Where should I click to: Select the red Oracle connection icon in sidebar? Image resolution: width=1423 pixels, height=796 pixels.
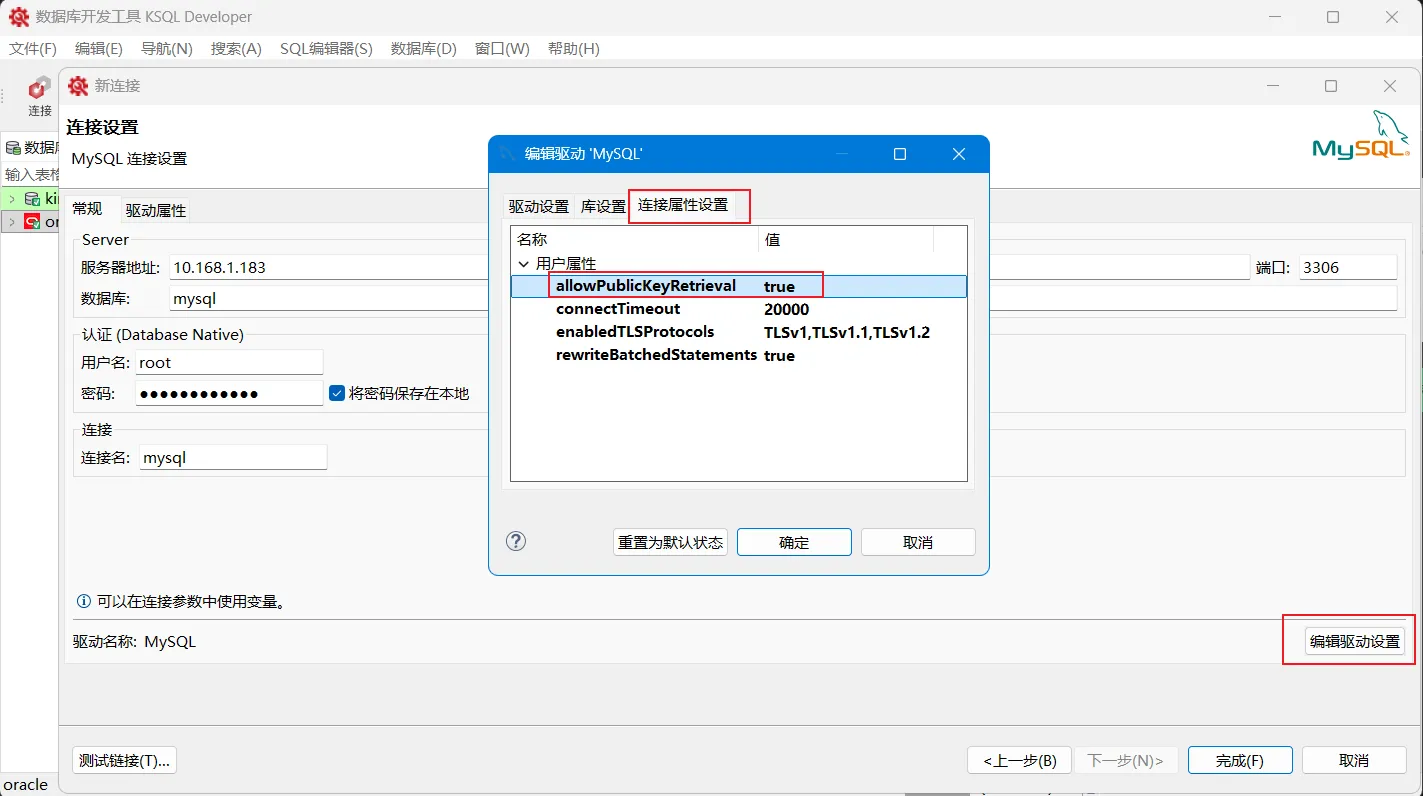[33, 221]
